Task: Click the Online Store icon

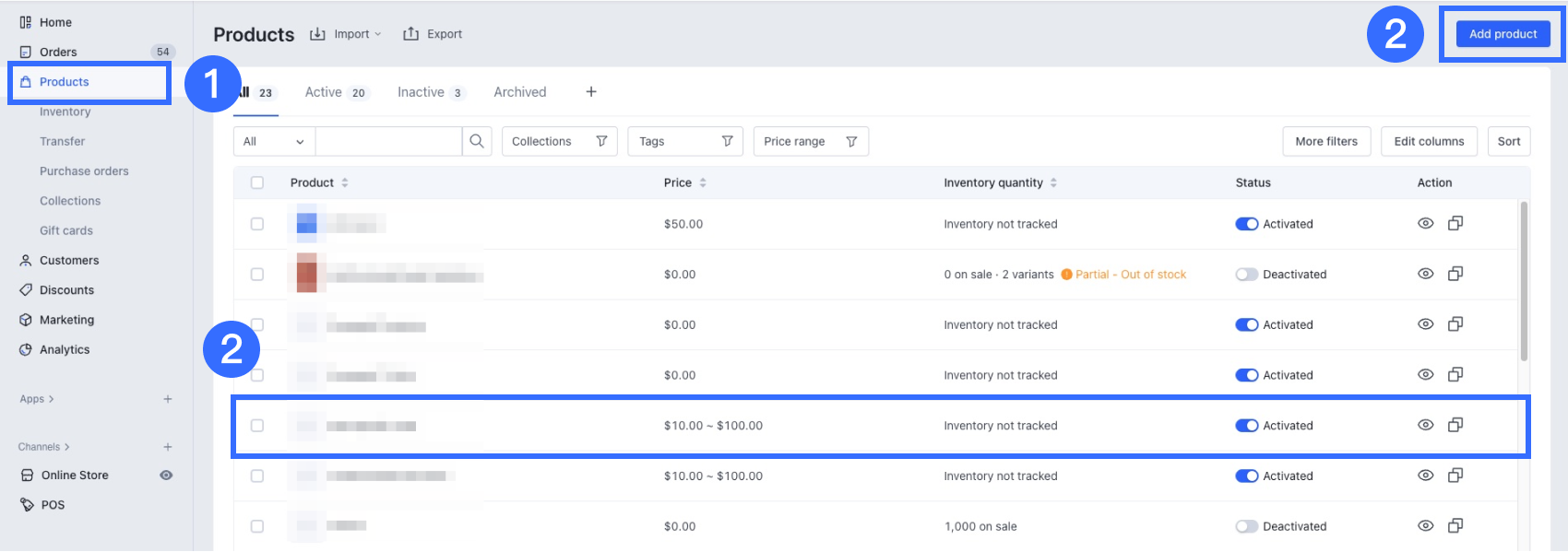Action: tap(27, 476)
